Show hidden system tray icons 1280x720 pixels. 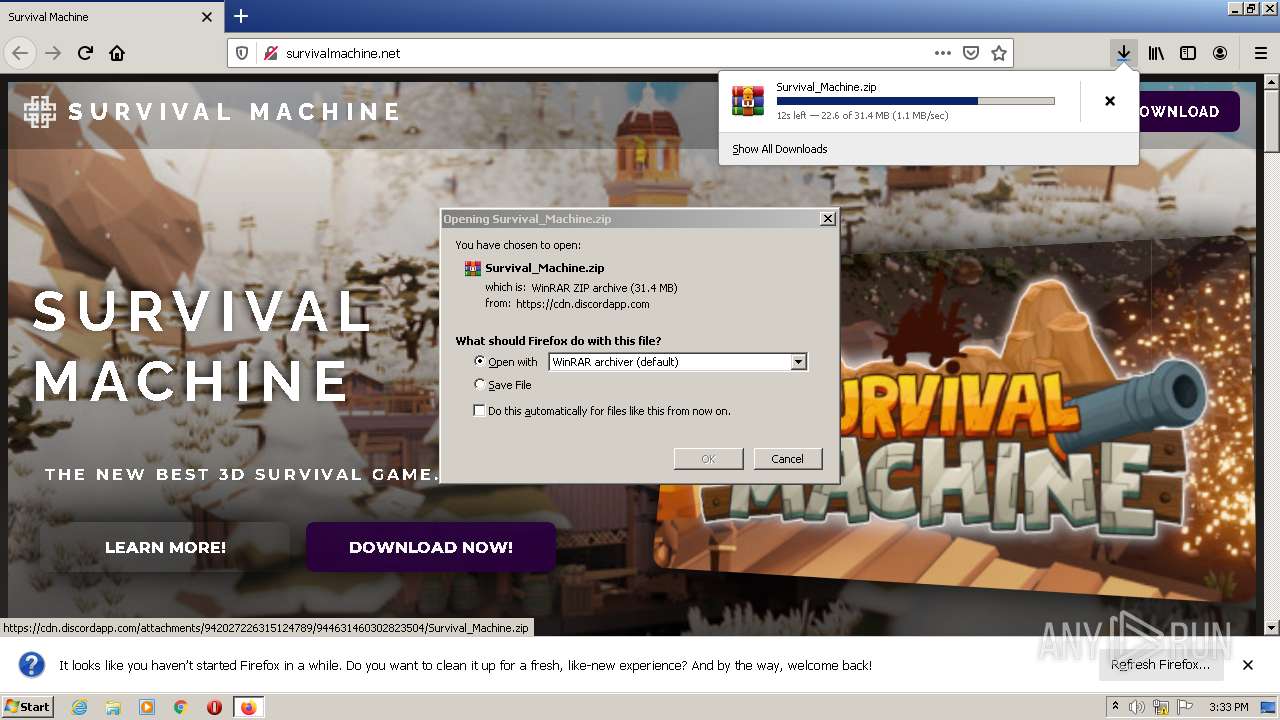click(x=1116, y=707)
